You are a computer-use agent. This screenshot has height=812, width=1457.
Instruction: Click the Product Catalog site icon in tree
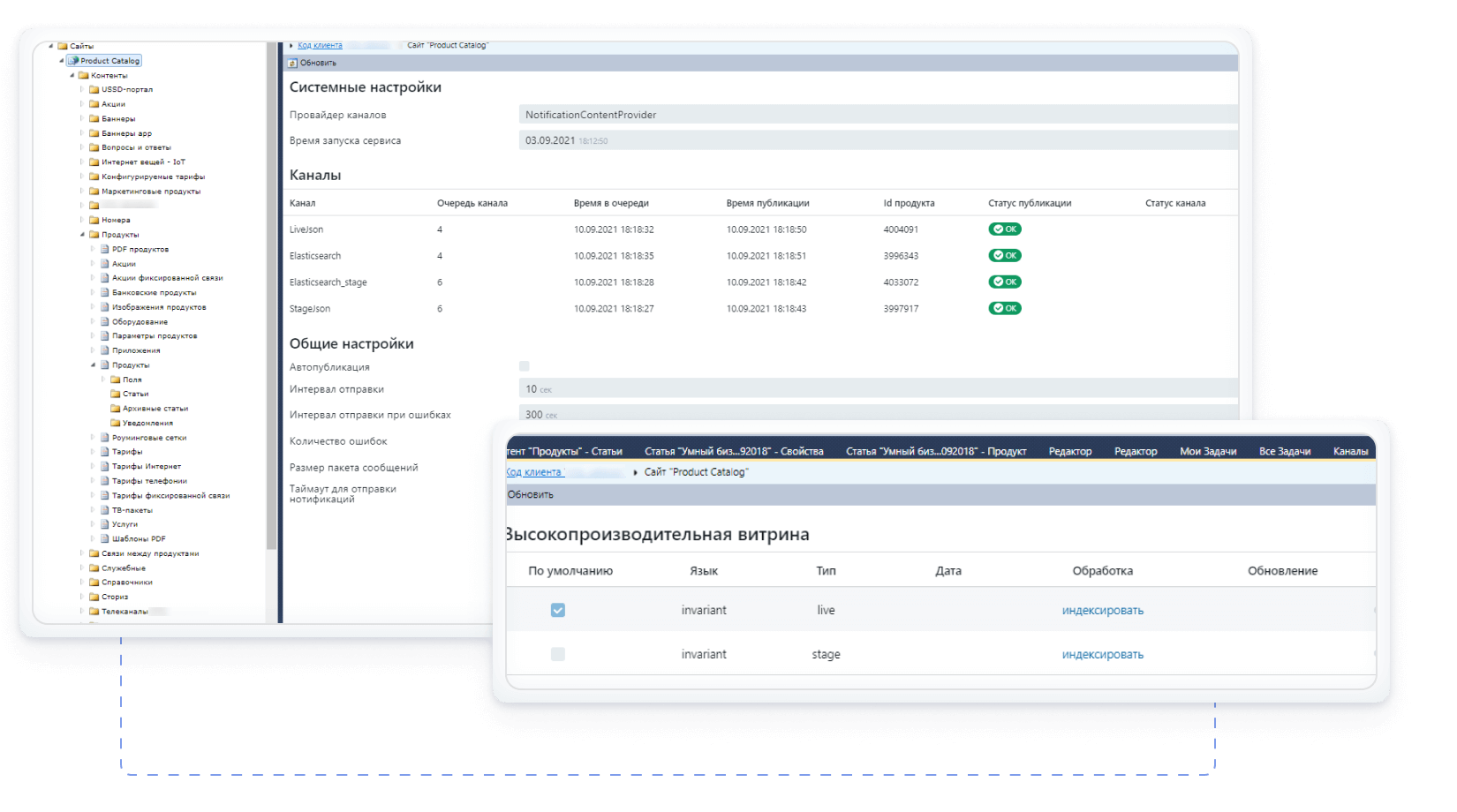tap(73, 61)
